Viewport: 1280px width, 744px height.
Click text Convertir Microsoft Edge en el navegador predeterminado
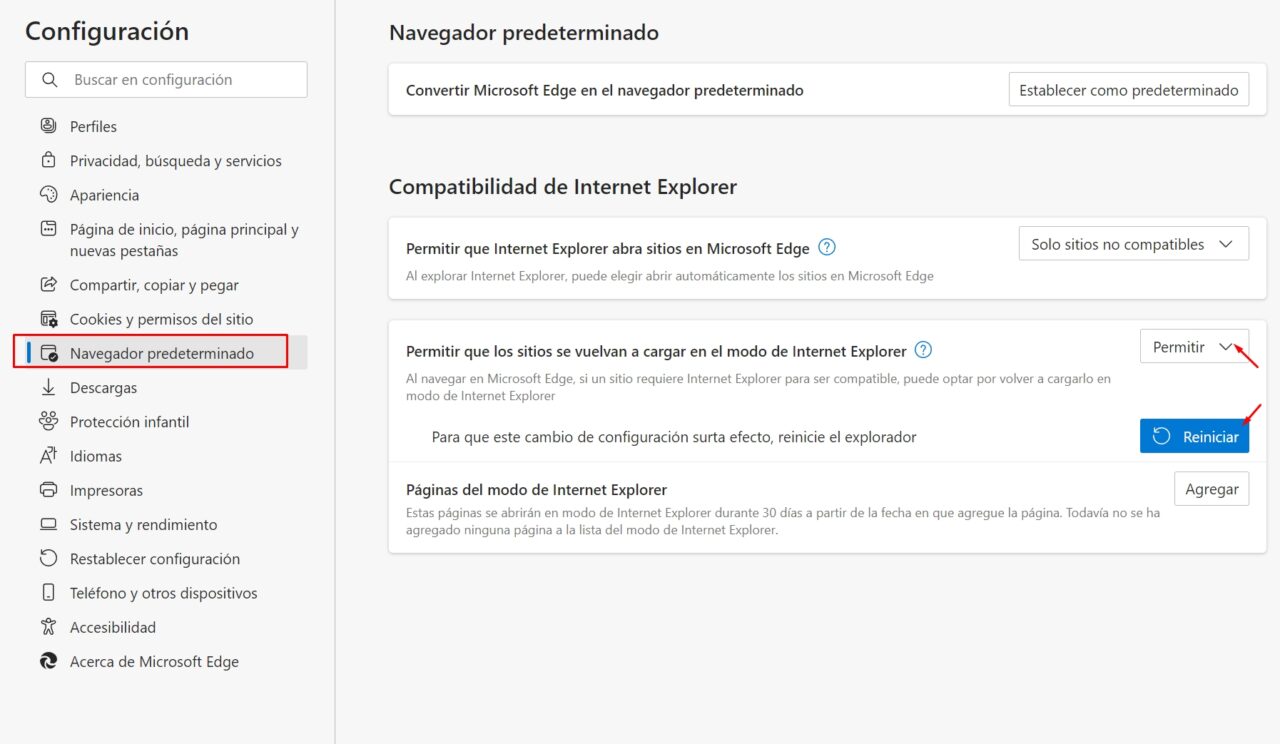point(605,90)
